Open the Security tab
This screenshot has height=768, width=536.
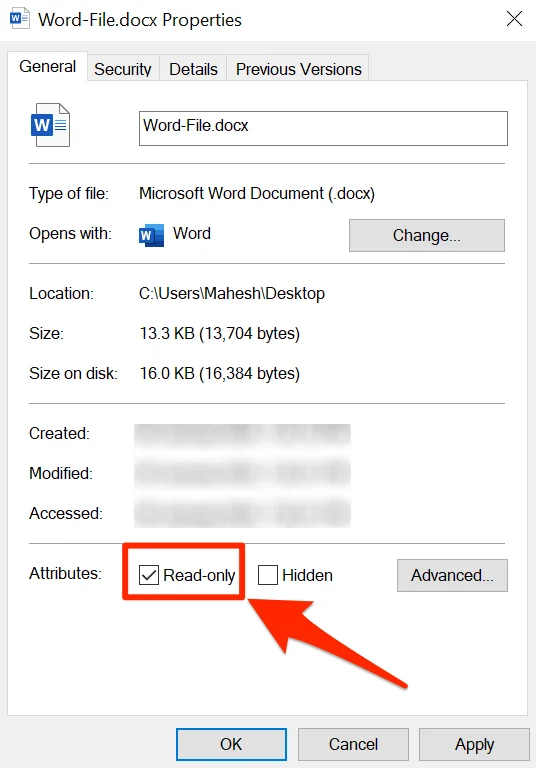[122, 69]
